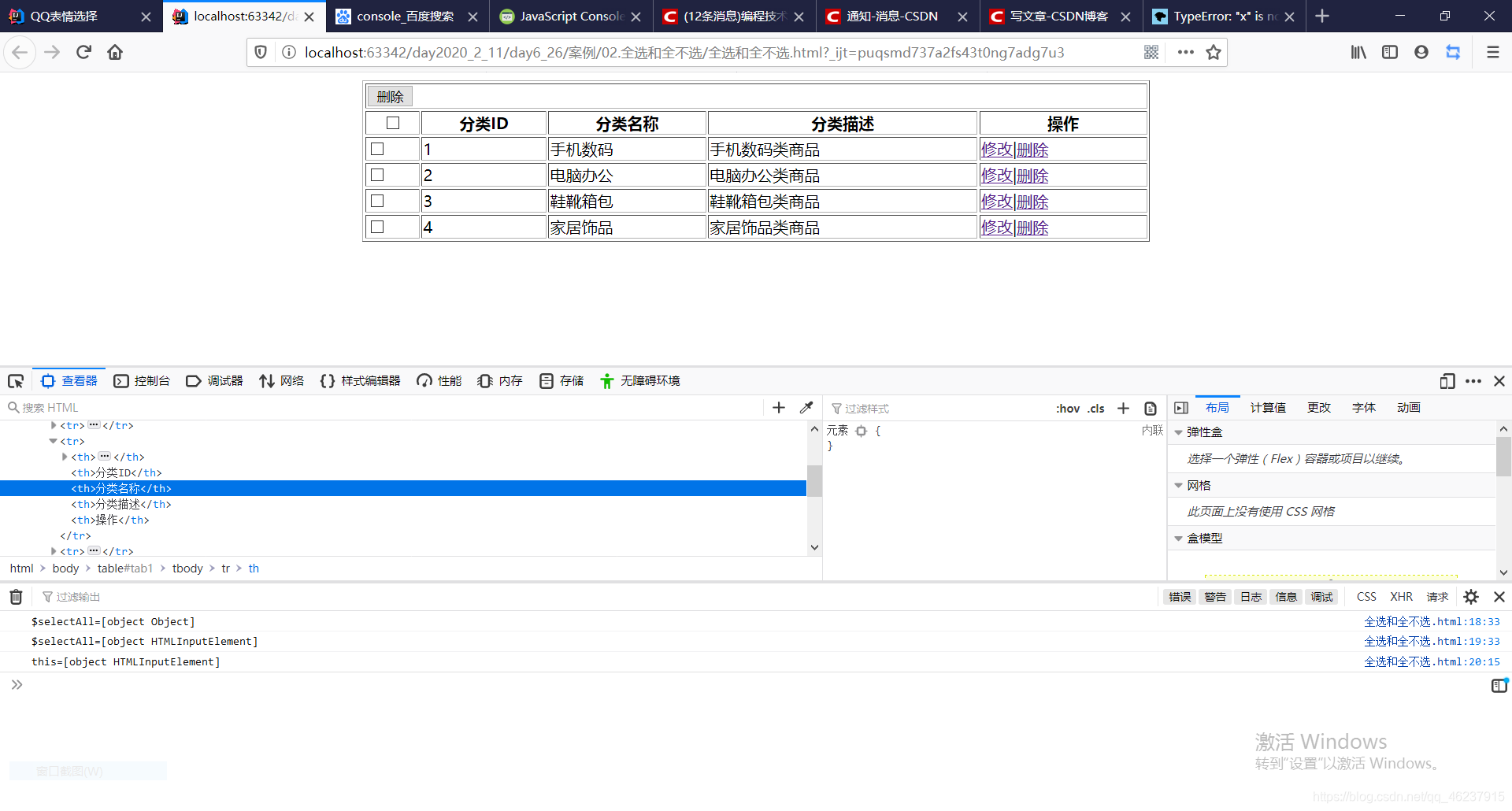Click the browser back arrow

pyautogui.click(x=20, y=53)
